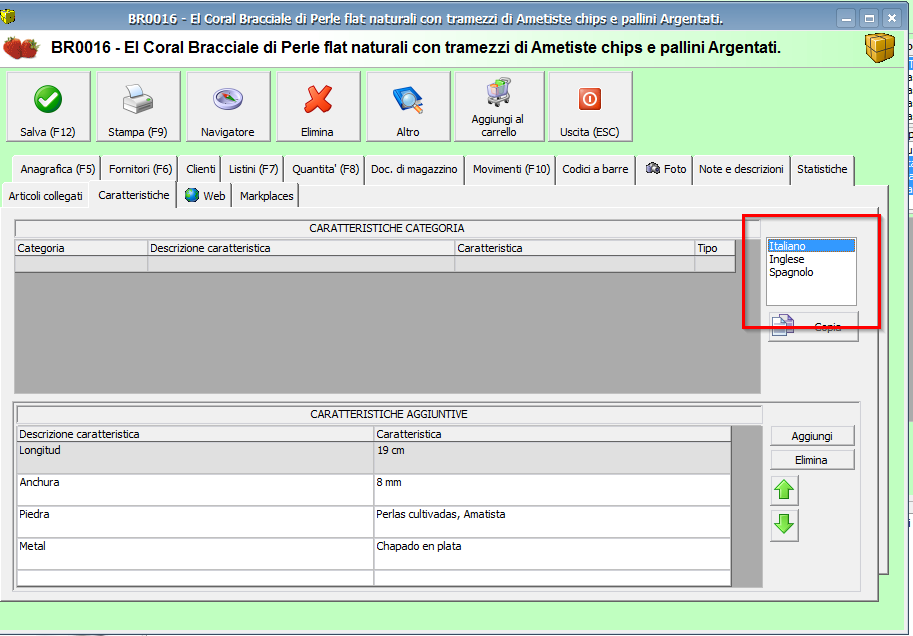Open the Note e descrizioni tab
The image size is (913, 636).
point(741,169)
